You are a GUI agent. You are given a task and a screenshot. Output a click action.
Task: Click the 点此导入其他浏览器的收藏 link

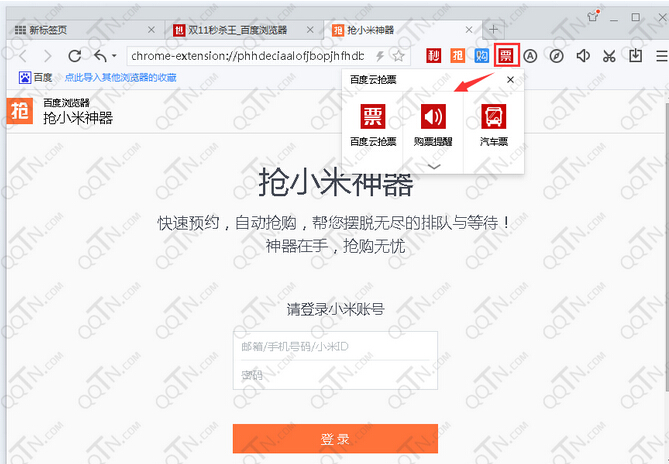tap(121, 77)
